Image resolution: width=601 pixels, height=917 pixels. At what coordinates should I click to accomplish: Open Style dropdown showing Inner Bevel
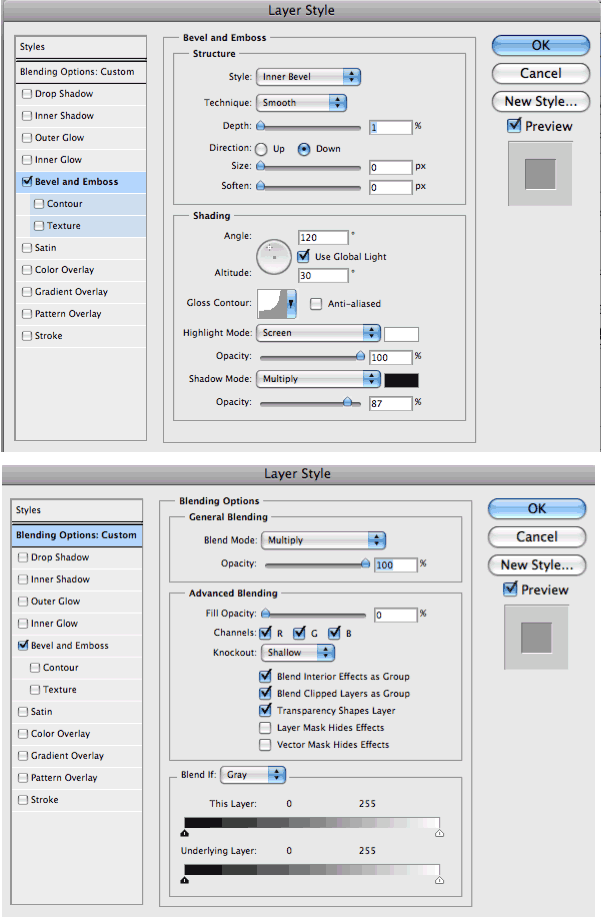click(x=308, y=77)
